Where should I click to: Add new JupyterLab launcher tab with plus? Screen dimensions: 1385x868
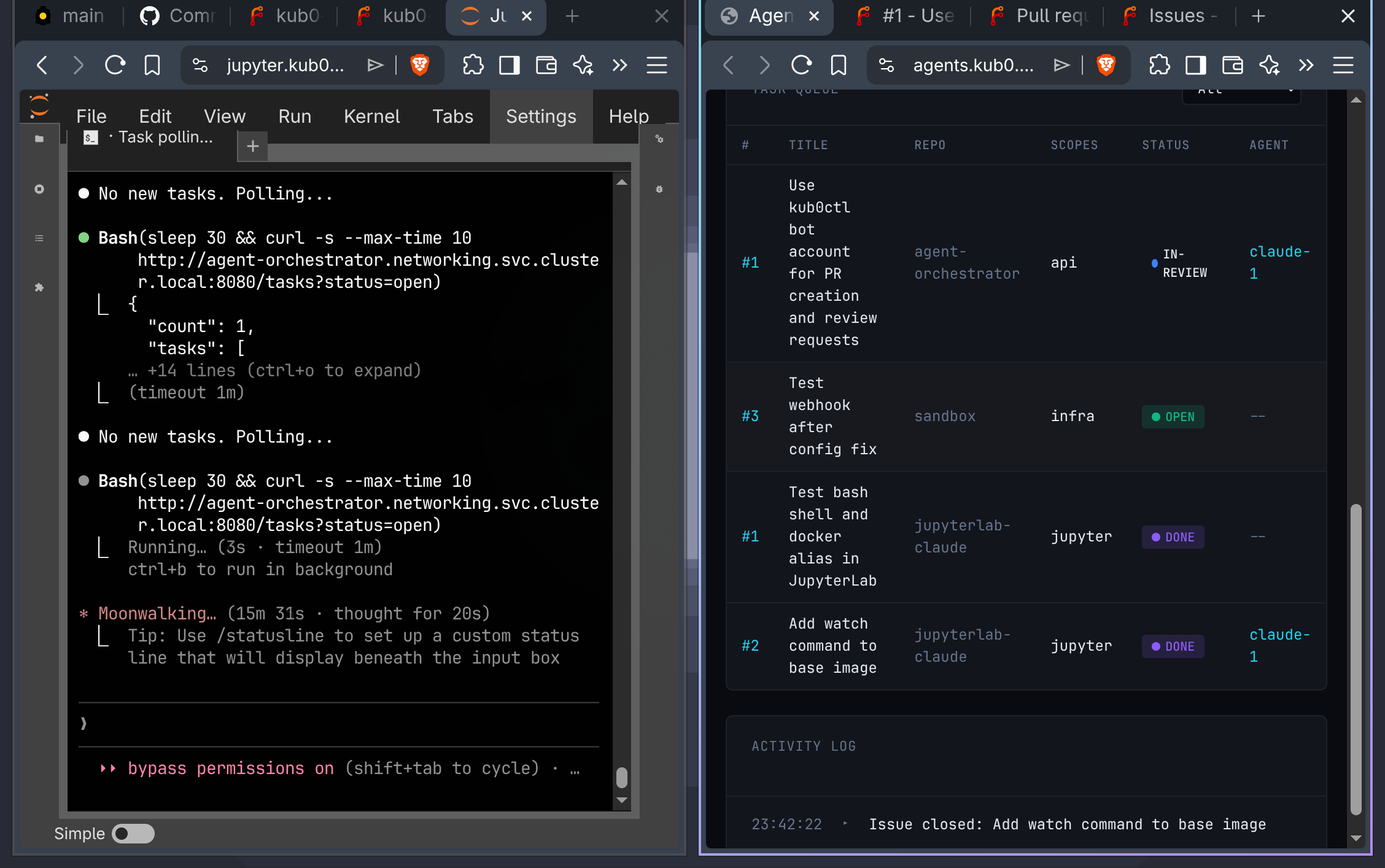point(252,146)
